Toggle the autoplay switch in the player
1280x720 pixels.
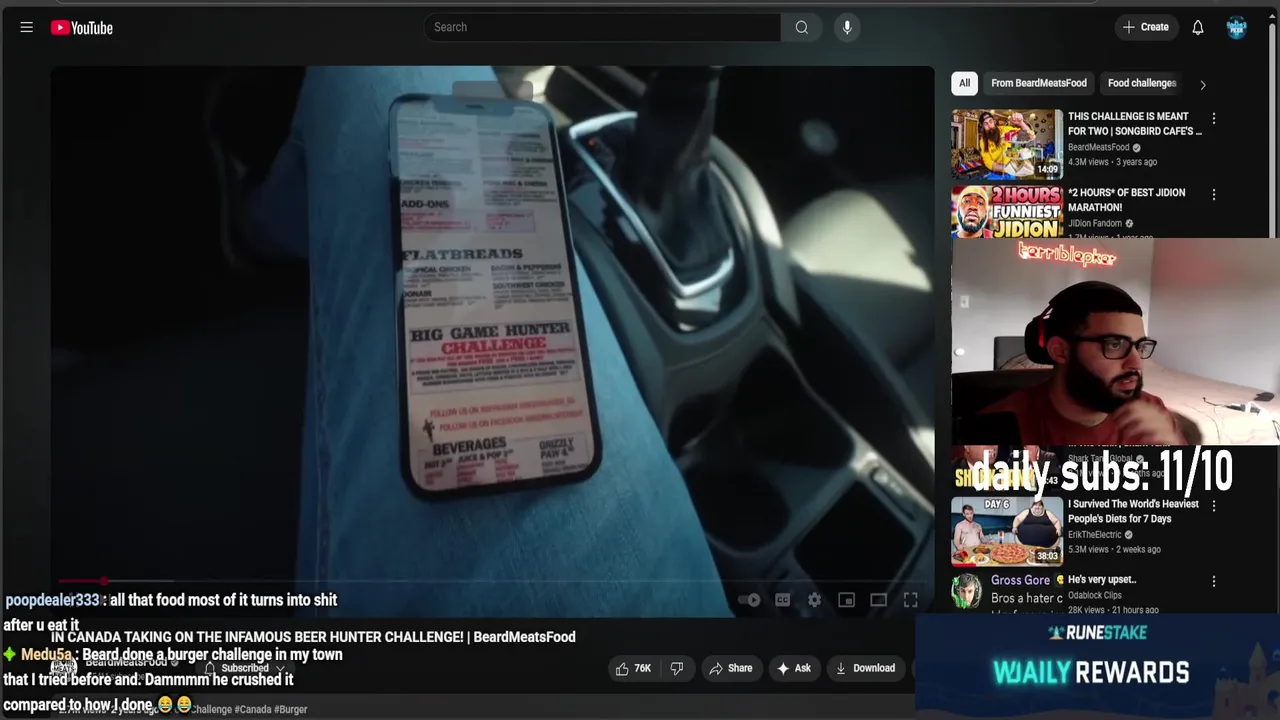[x=749, y=600]
